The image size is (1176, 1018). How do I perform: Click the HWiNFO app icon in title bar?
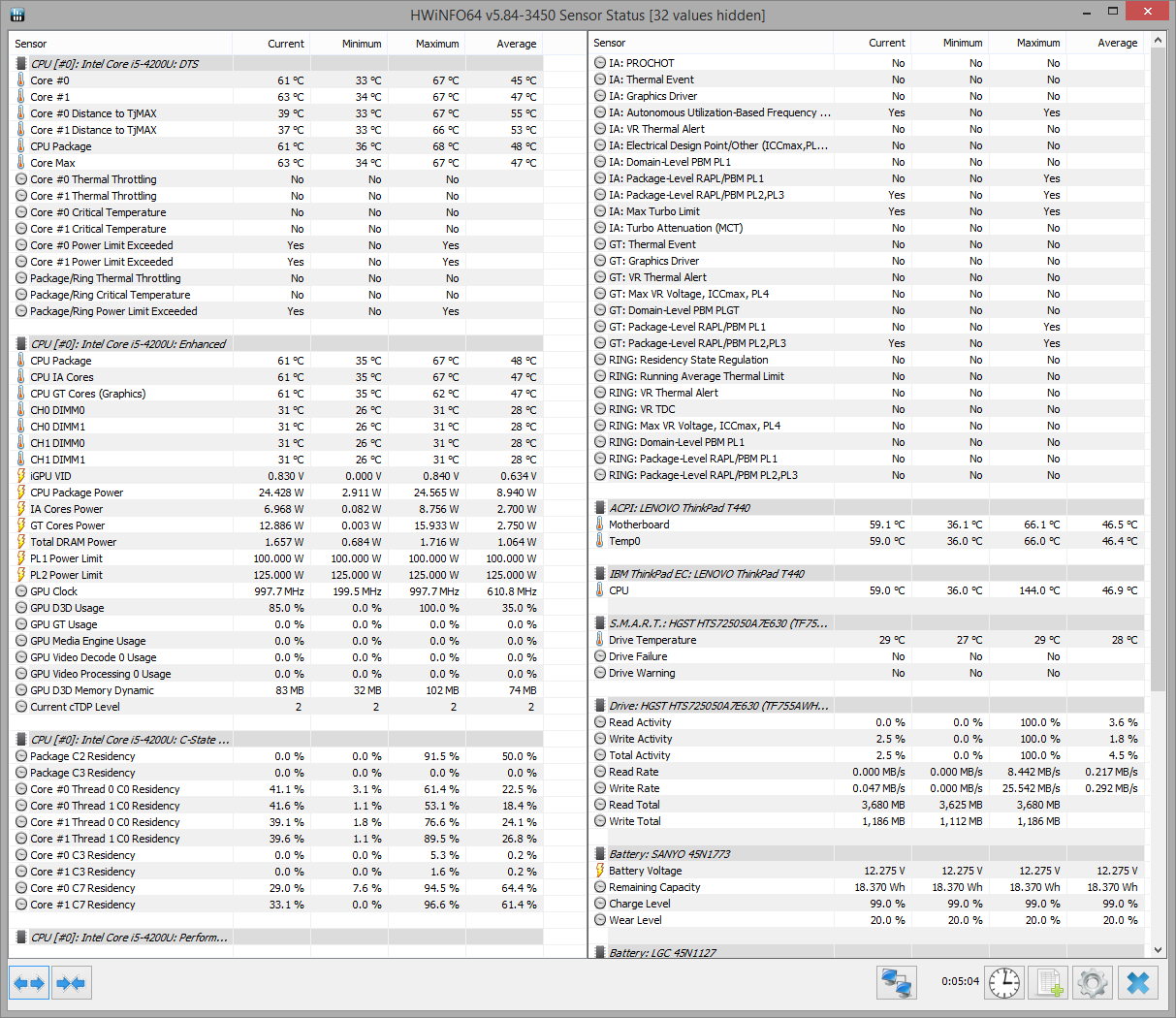[16, 15]
